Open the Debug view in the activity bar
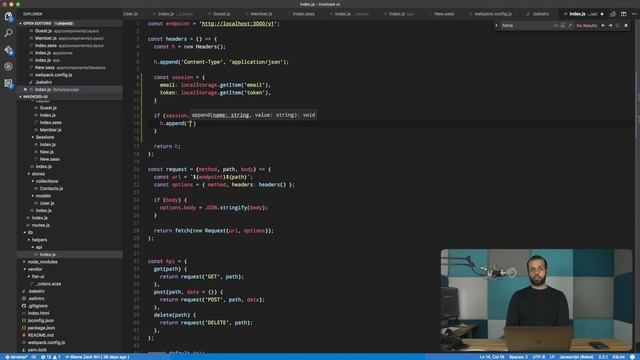 point(8,67)
